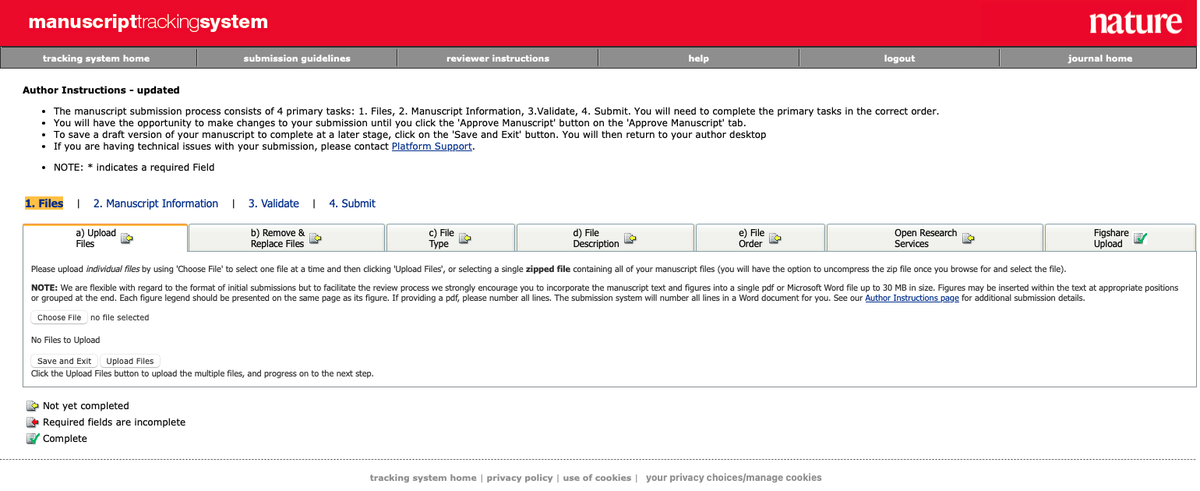Open the 'a) Upload Files' tab
1200x491 pixels.
105,238
